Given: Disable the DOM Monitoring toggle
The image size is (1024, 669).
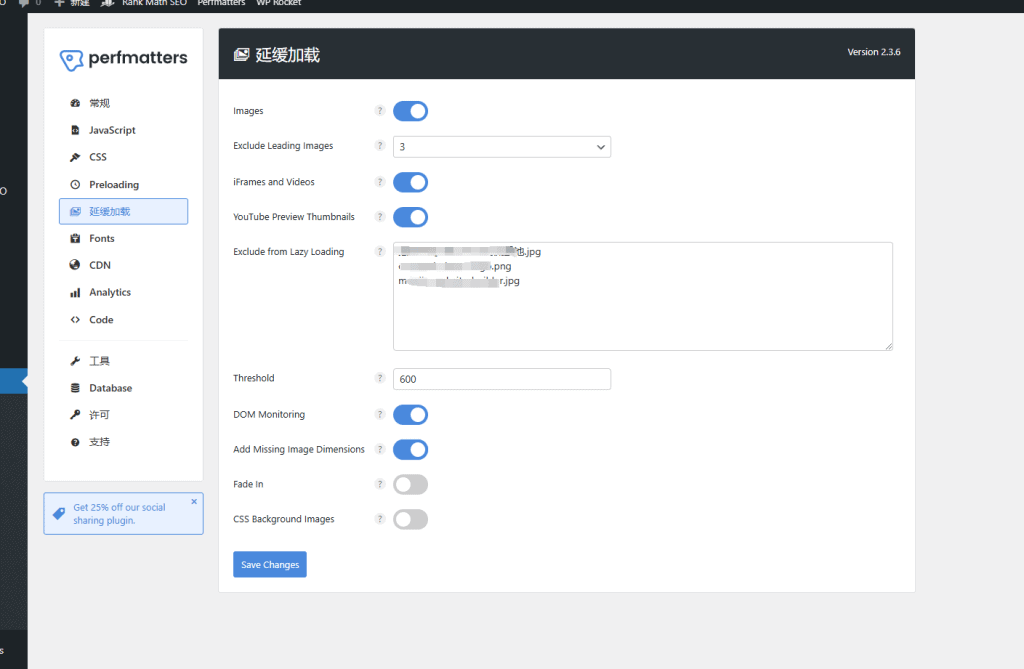Looking at the screenshot, I should [410, 415].
